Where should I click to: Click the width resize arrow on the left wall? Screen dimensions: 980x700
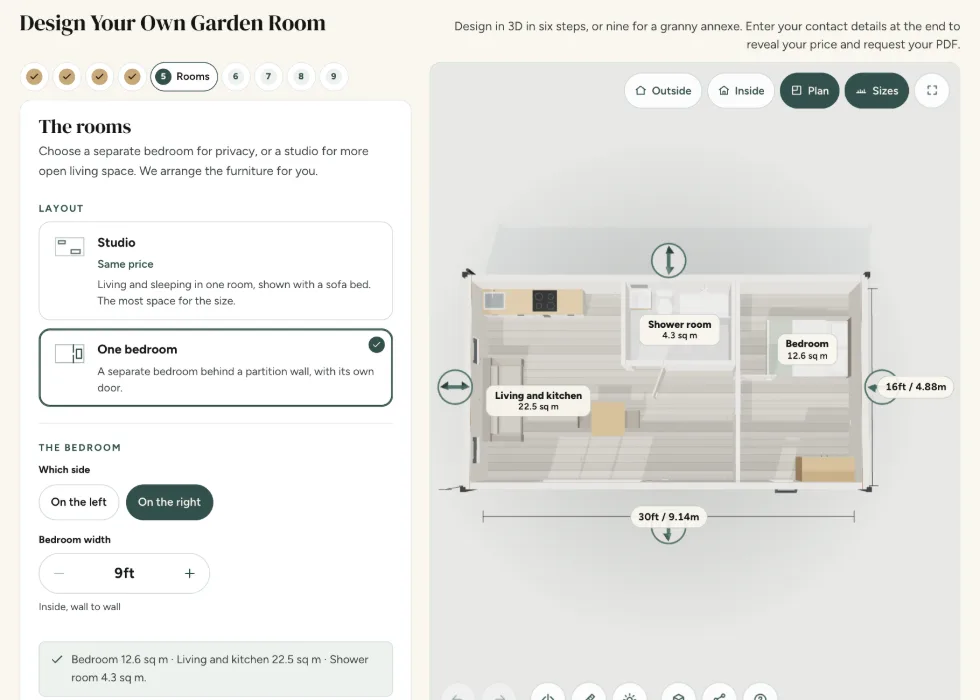pos(455,387)
